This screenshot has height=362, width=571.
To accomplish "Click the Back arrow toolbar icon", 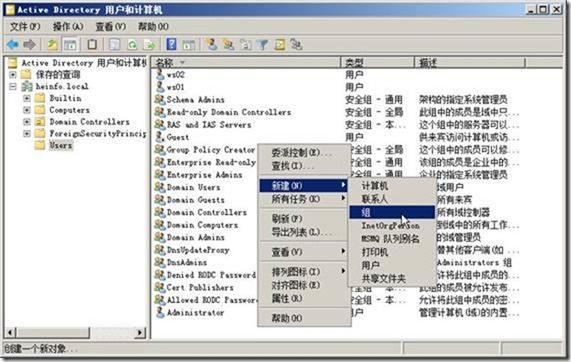I will 13,44.
